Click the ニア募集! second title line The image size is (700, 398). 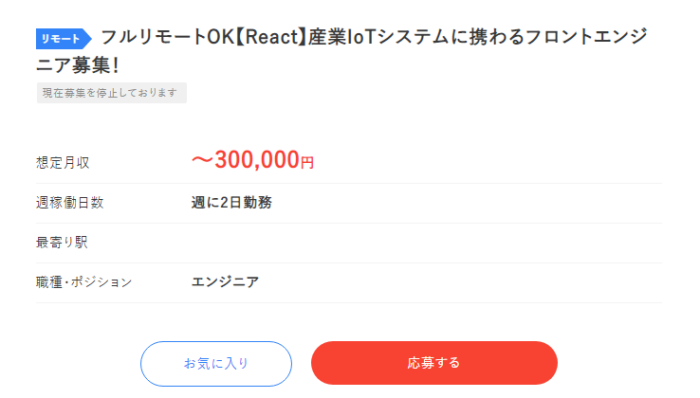pos(78,66)
